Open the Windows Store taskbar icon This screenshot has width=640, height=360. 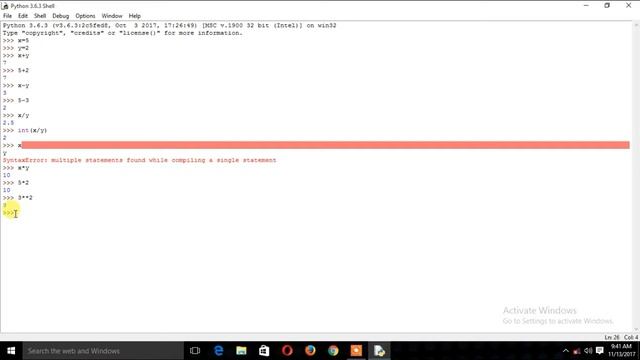[x=264, y=351]
